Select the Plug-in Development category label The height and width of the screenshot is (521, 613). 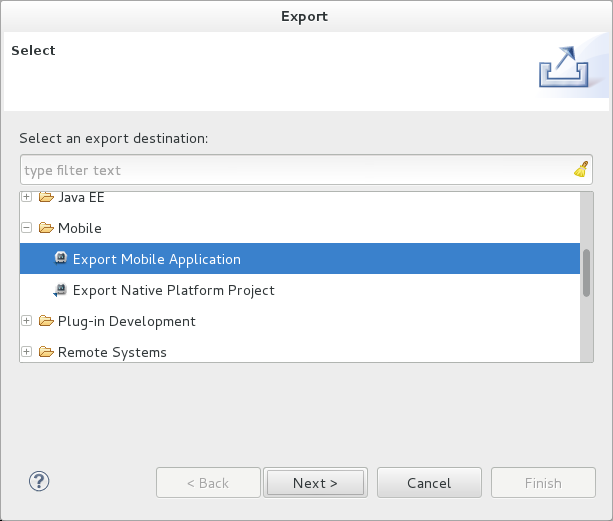pos(126,321)
